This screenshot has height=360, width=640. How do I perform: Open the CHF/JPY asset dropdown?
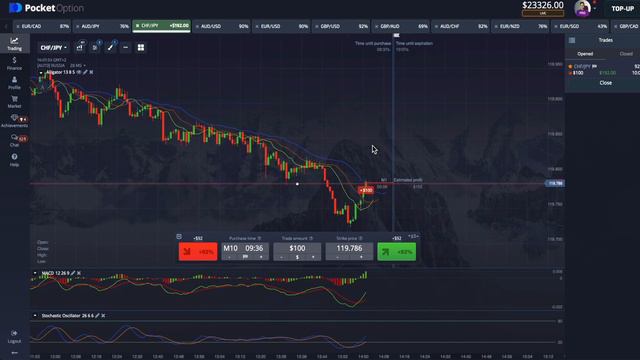point(53,48)
